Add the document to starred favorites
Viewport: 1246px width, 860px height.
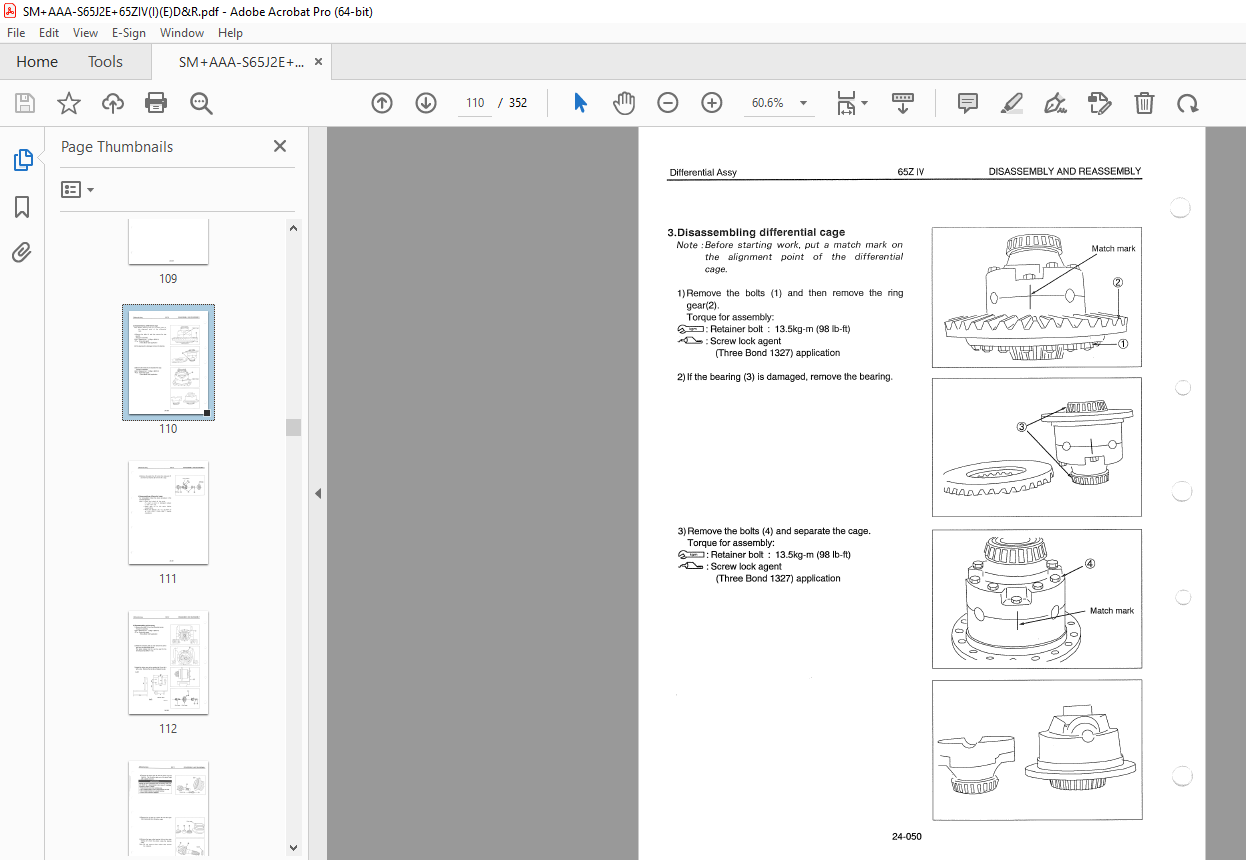[68, 103]
